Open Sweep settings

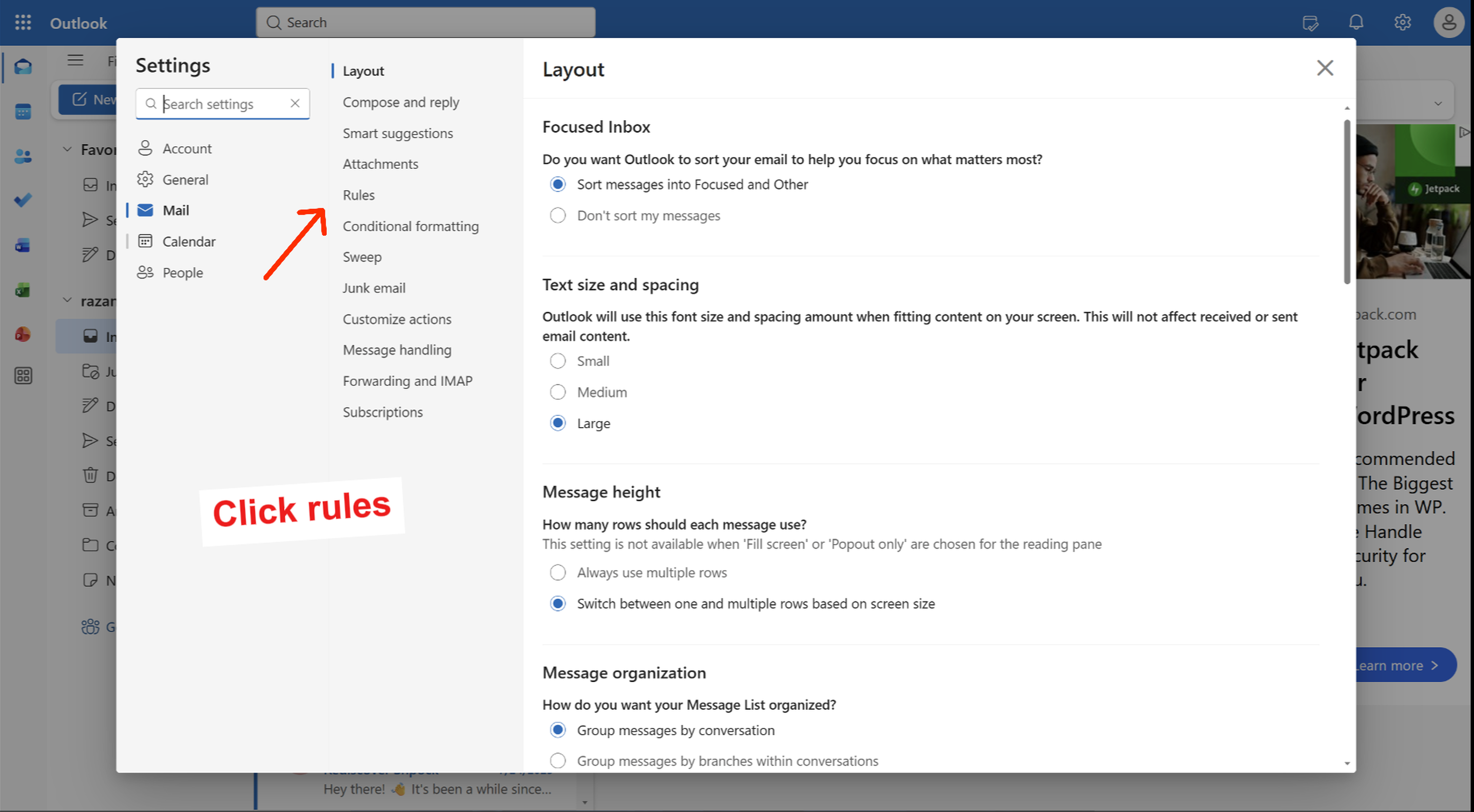pyautogui.click(x=362, y=257)
